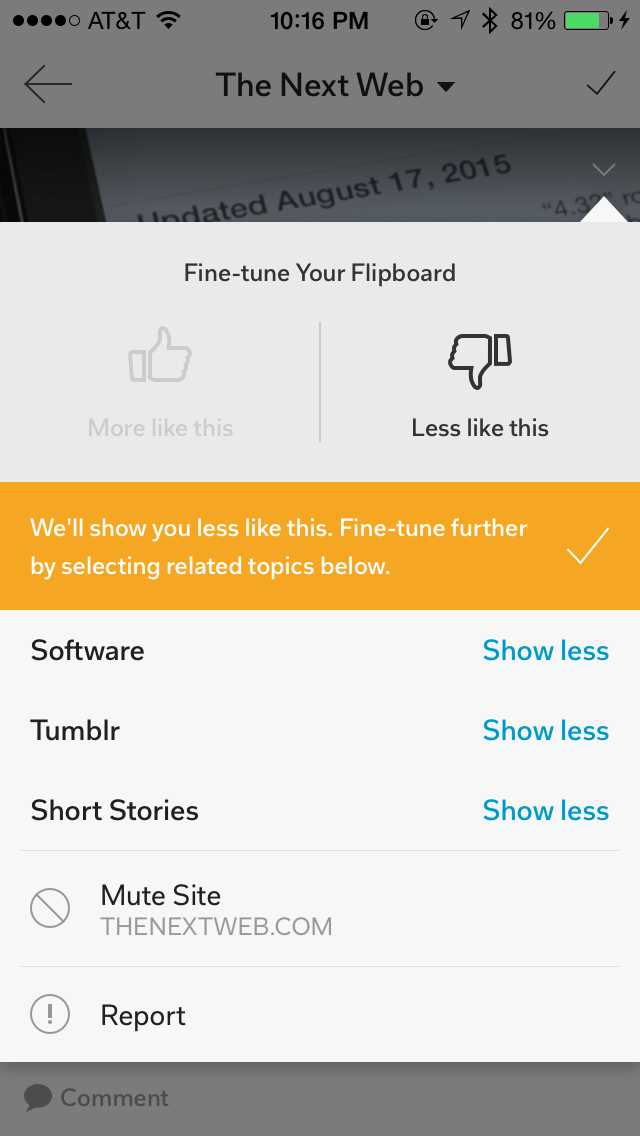This screenshot has height=1136, width=640.
Task: Tap the Report exclamation icon
Action: [x=50, y=1016]
